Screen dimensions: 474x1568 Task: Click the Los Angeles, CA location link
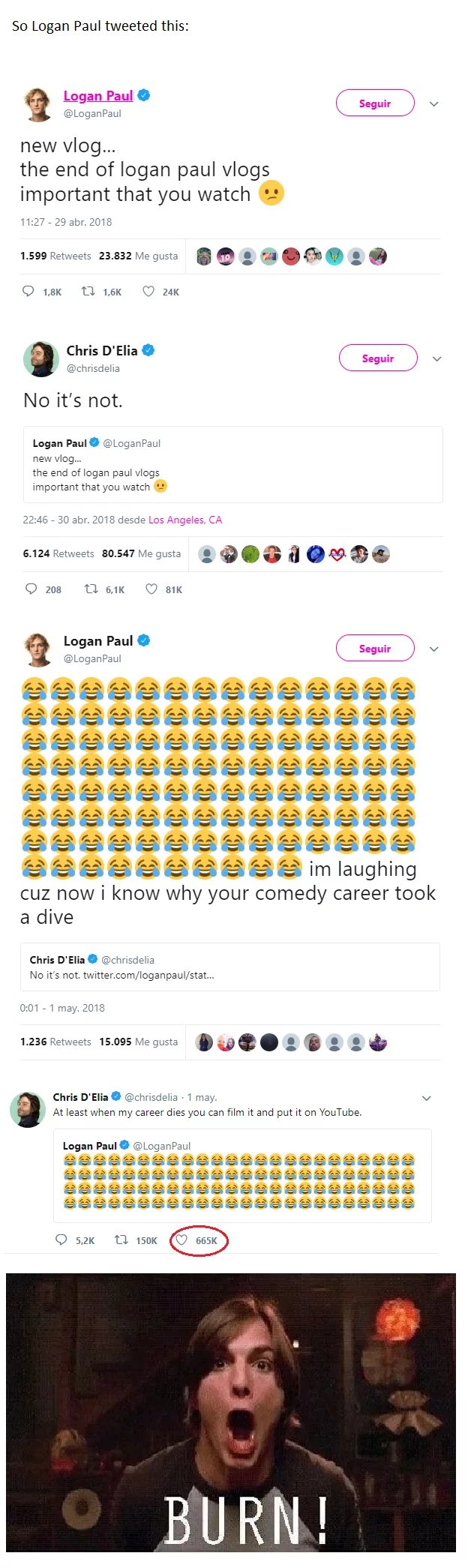pyautogui.click(x=185, y=520)
